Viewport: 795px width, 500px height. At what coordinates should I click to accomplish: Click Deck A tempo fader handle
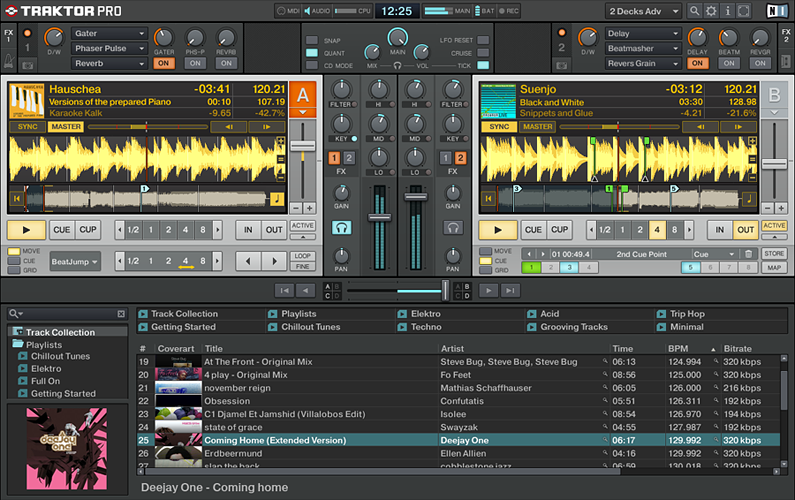click(x=303, y=146)
